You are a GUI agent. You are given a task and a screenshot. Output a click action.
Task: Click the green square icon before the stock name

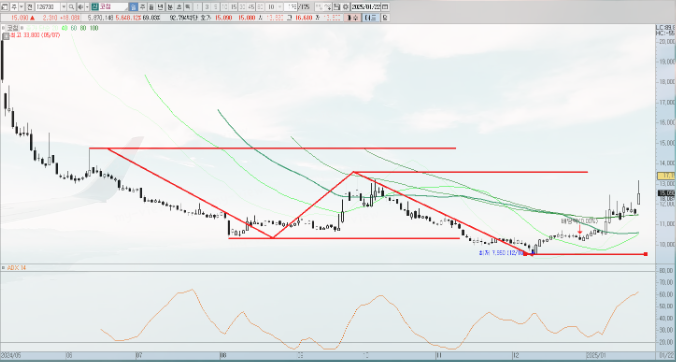pos(95,6)
